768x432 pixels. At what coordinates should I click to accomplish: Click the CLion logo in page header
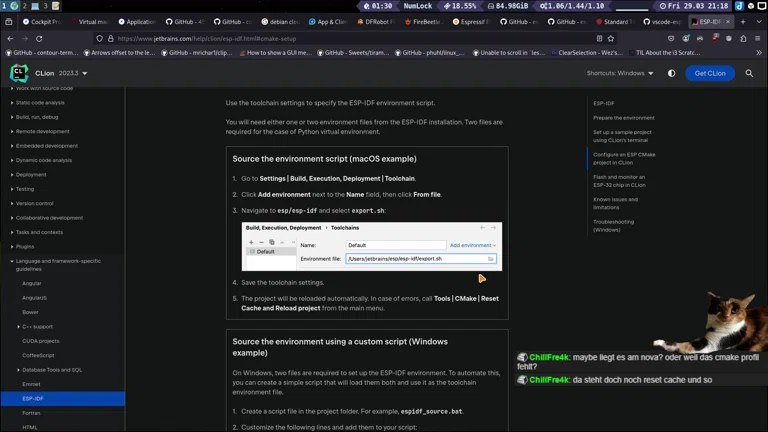[19, 73]
